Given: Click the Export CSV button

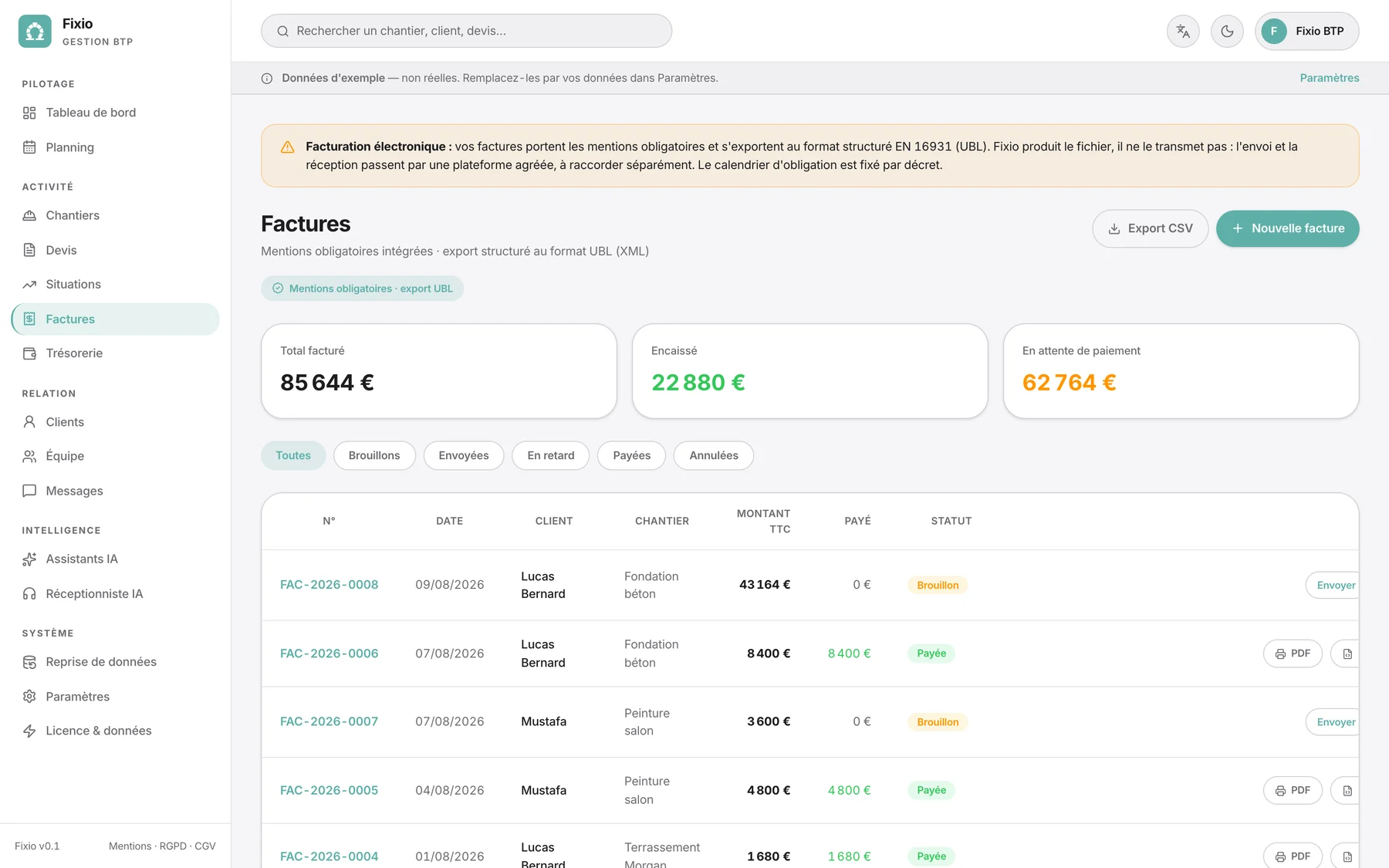Looking at the screenshot, I should 1150,228.
